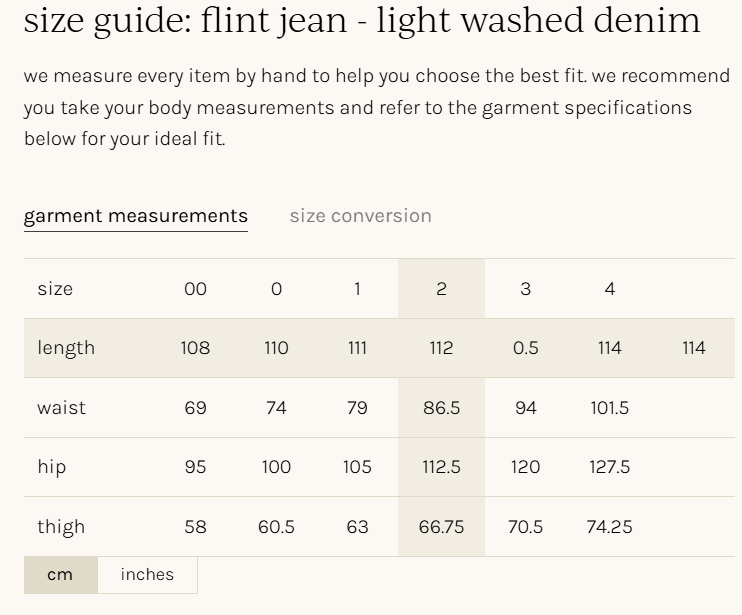Click the length row label
Image resolution: width=742 pixels, height=615 pixels.
click(66, 348)
